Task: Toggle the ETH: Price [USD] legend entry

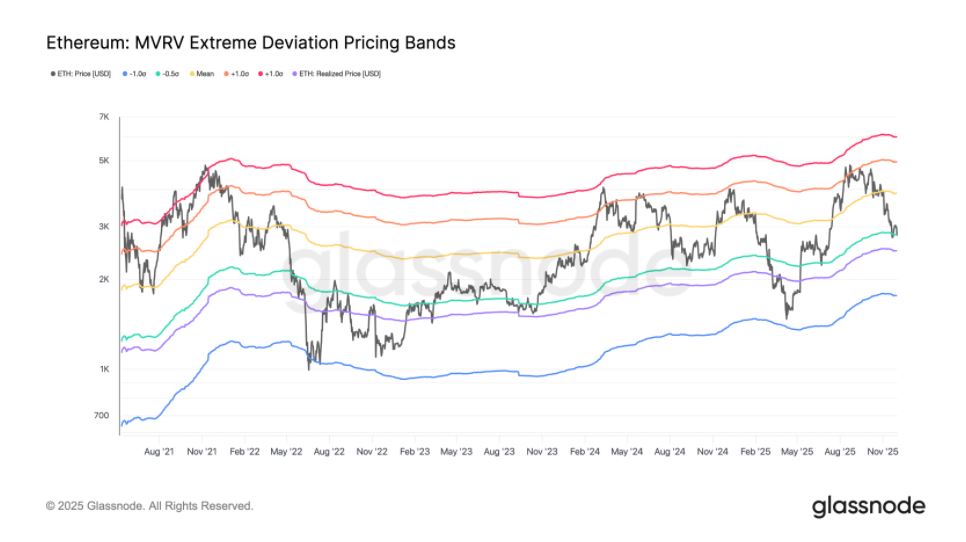Action: tap(81, 74)
